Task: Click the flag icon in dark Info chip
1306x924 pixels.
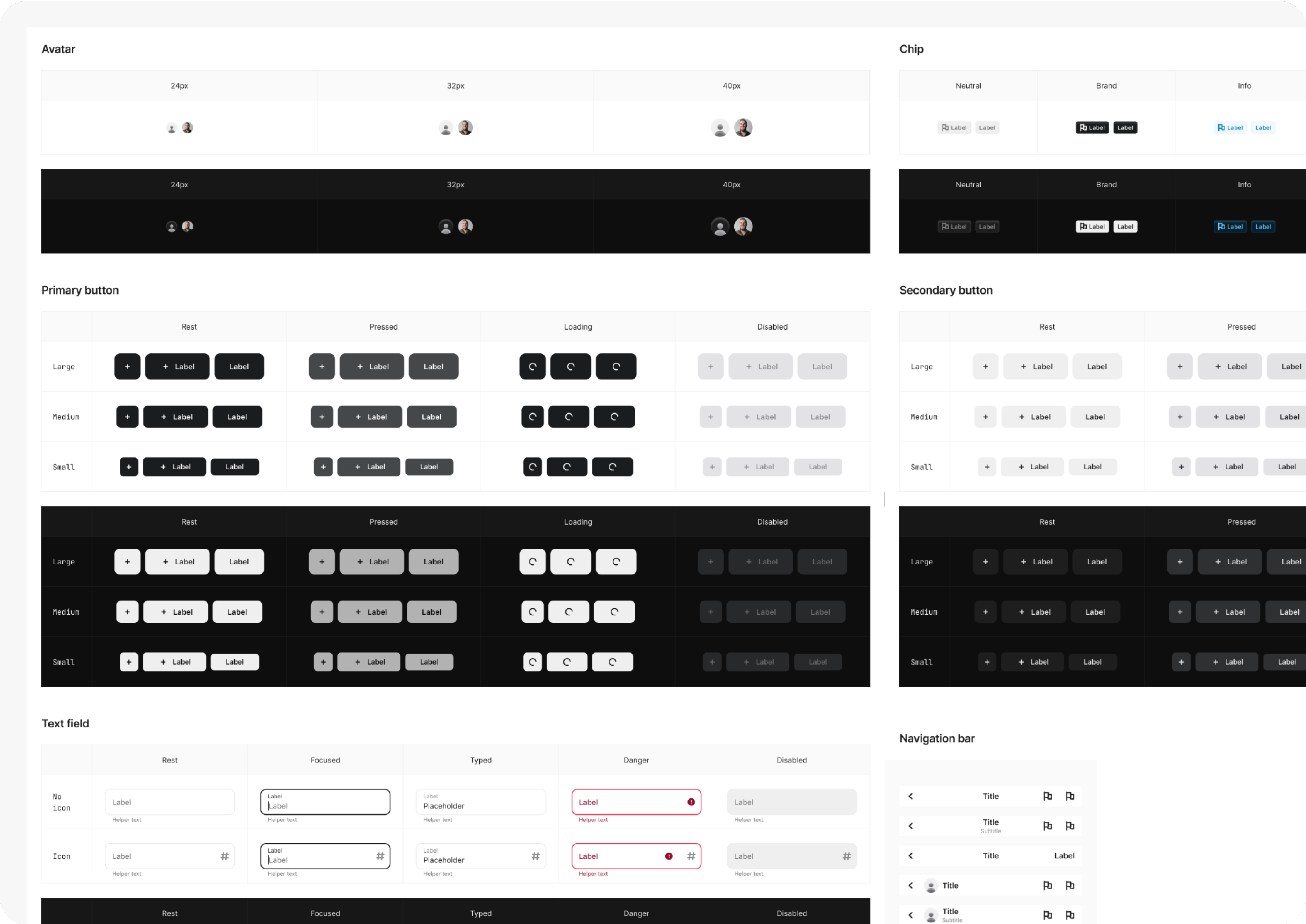Action: click(x=1221, y=226)
